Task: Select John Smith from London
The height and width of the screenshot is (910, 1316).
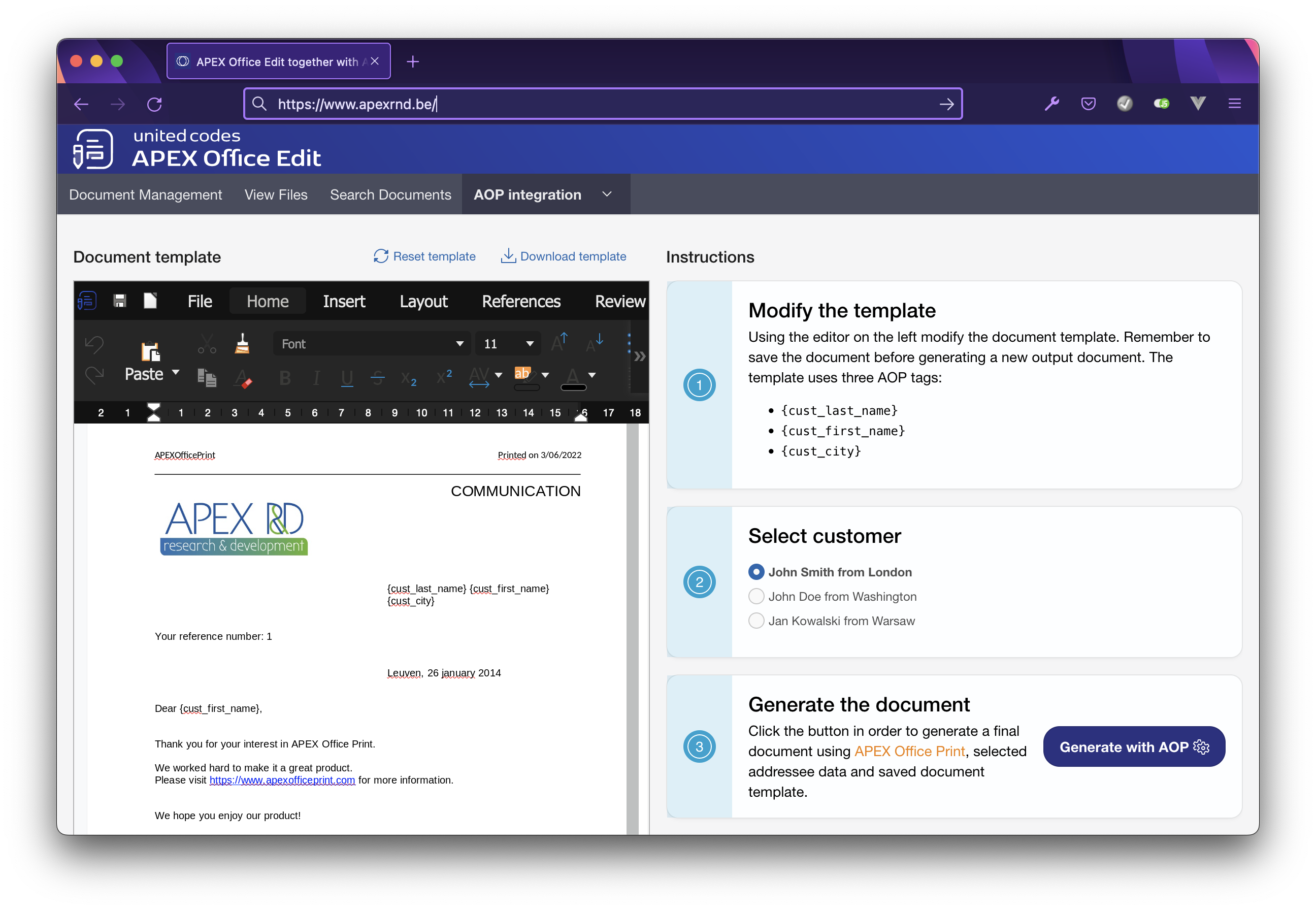Action: coord(756,572)
